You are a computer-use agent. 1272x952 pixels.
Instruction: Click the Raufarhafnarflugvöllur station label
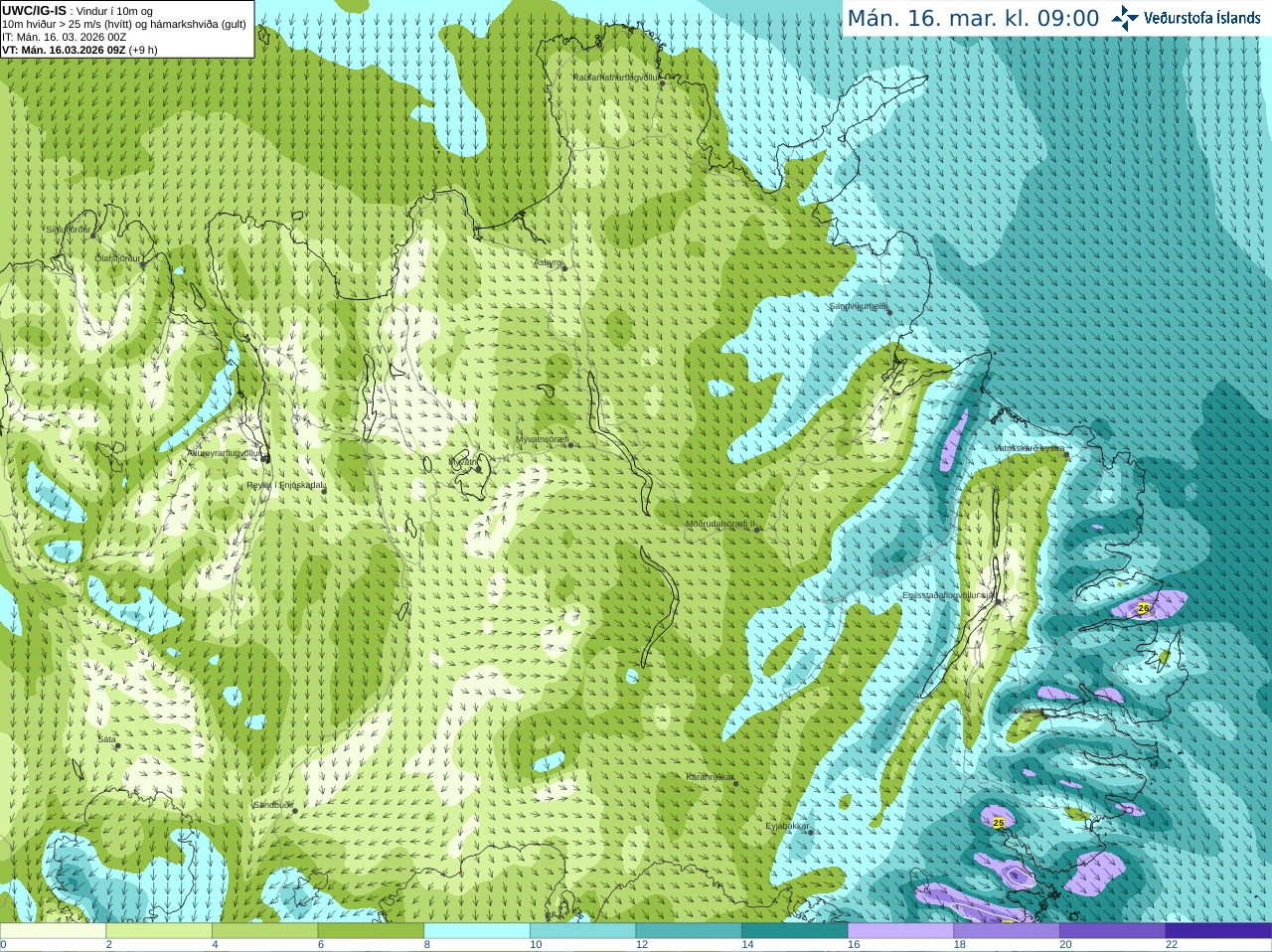[x=615, y=77]
